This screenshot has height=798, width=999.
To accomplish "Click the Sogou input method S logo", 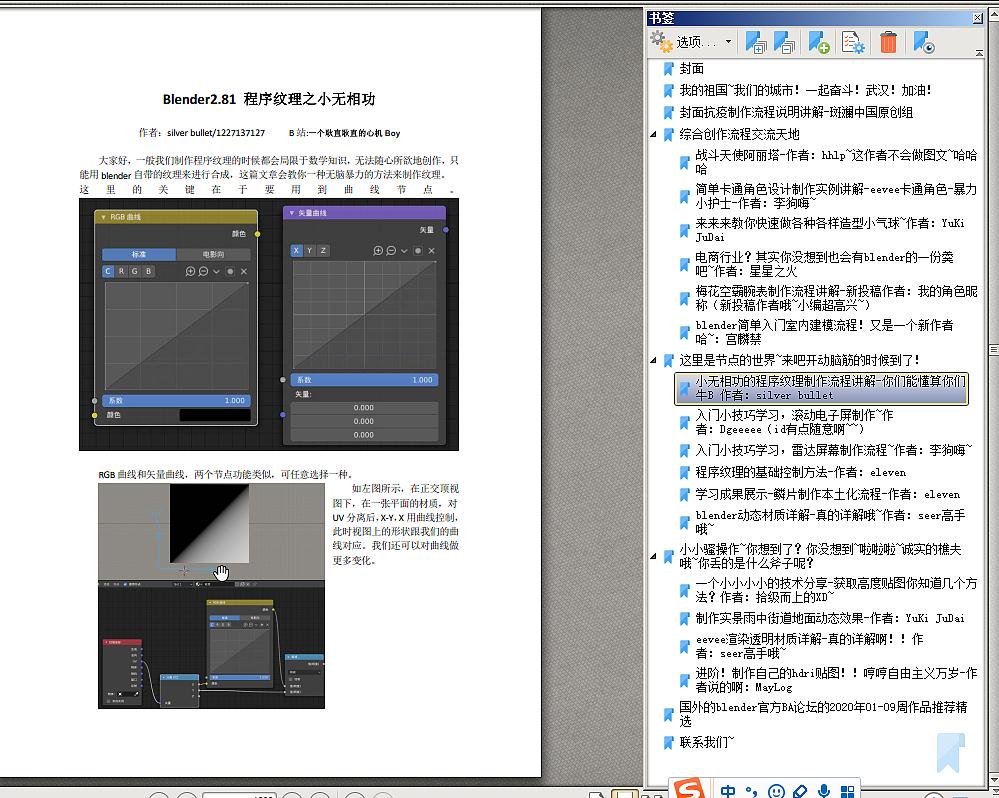I will click(688, 789).
